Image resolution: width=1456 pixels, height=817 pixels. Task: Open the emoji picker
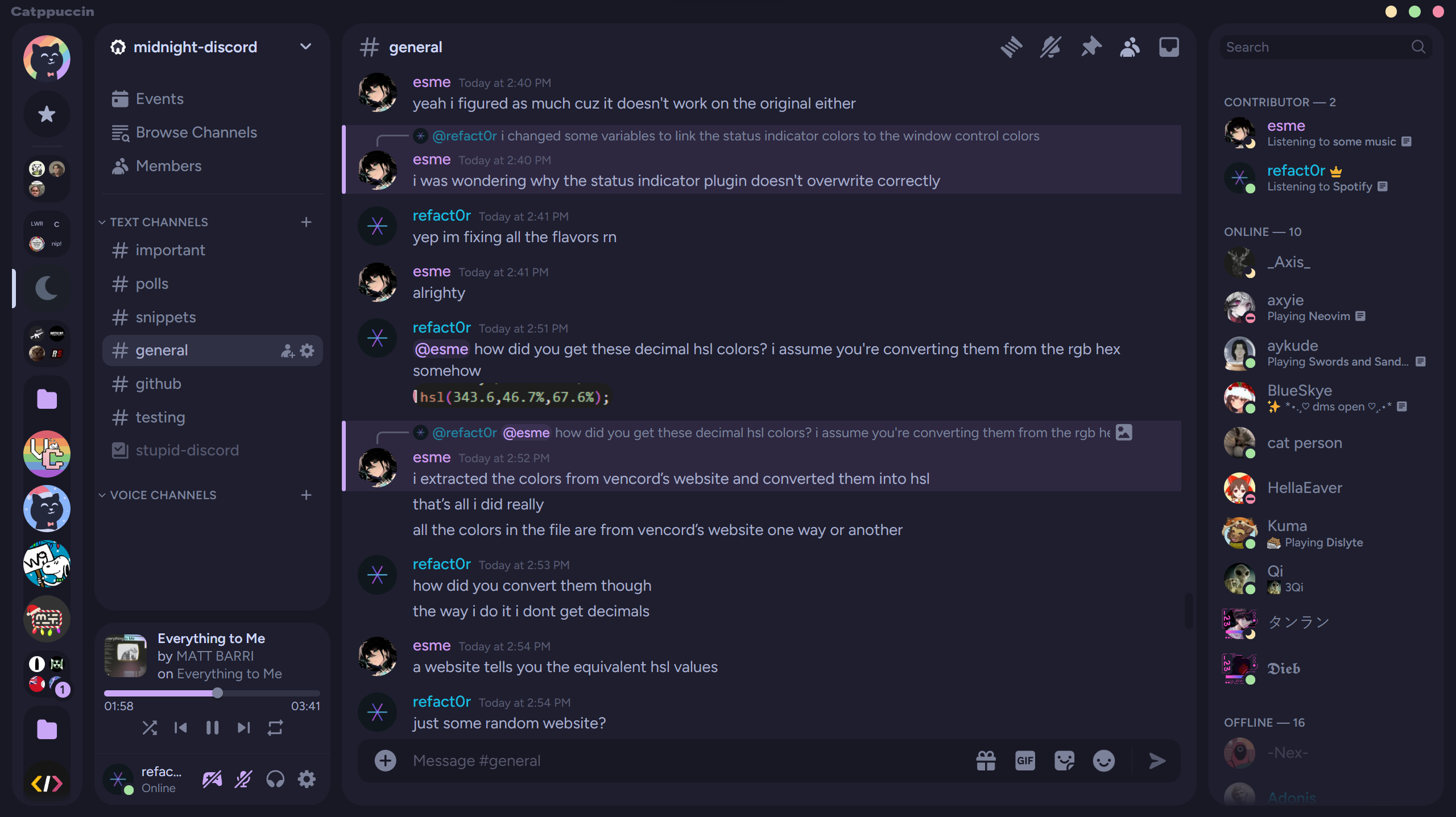click(x=1104, y=761)
